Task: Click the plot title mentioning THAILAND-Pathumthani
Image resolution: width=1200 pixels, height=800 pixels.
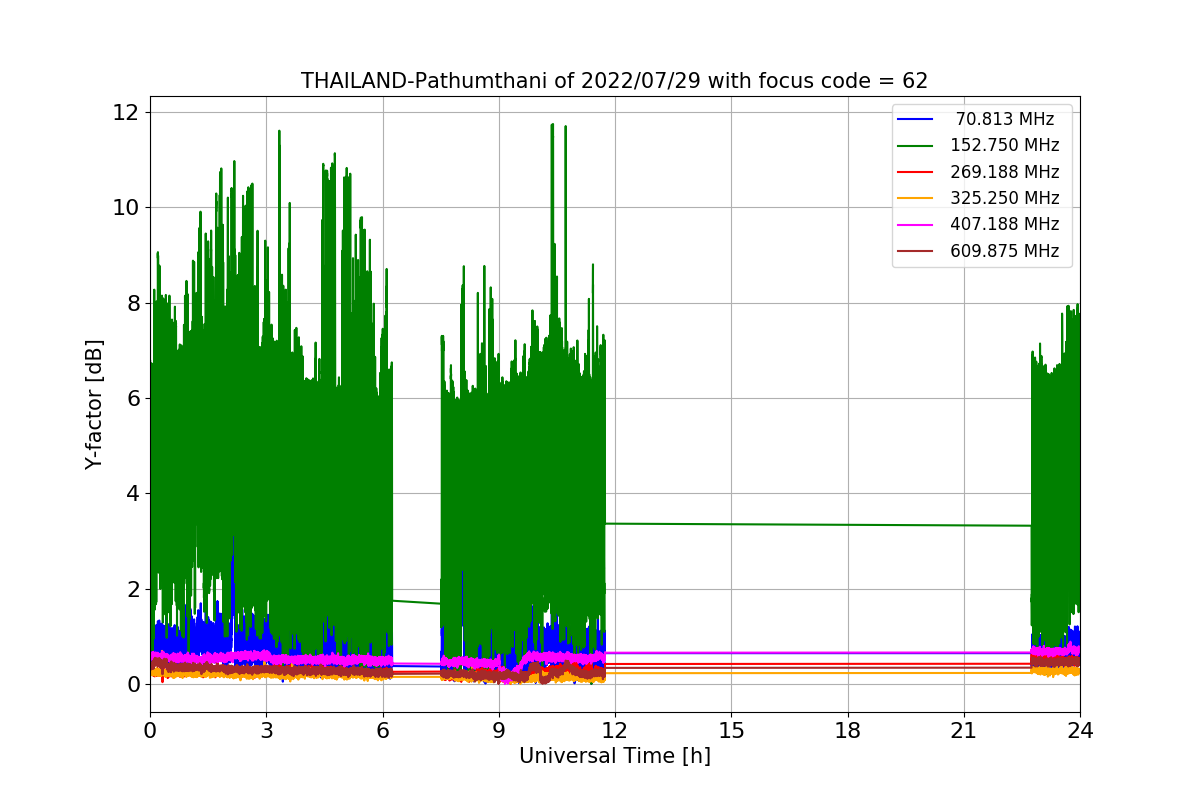Action: (614, 81)
